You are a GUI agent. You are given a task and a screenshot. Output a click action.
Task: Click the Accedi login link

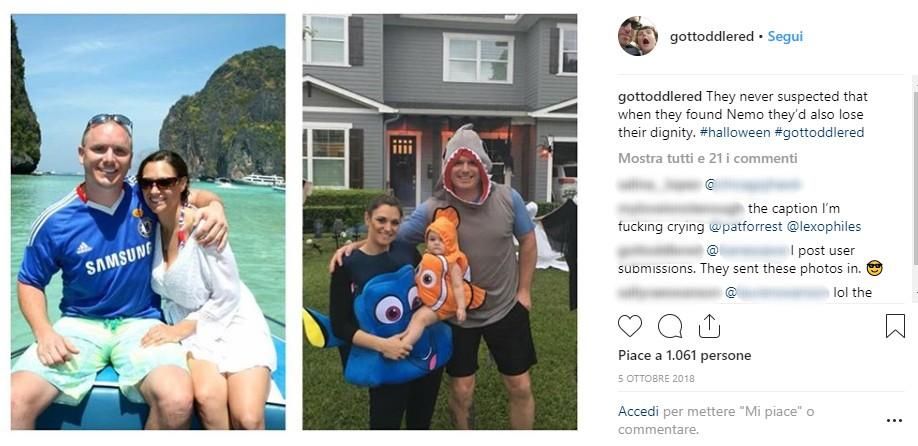click(x=638, y=411)
